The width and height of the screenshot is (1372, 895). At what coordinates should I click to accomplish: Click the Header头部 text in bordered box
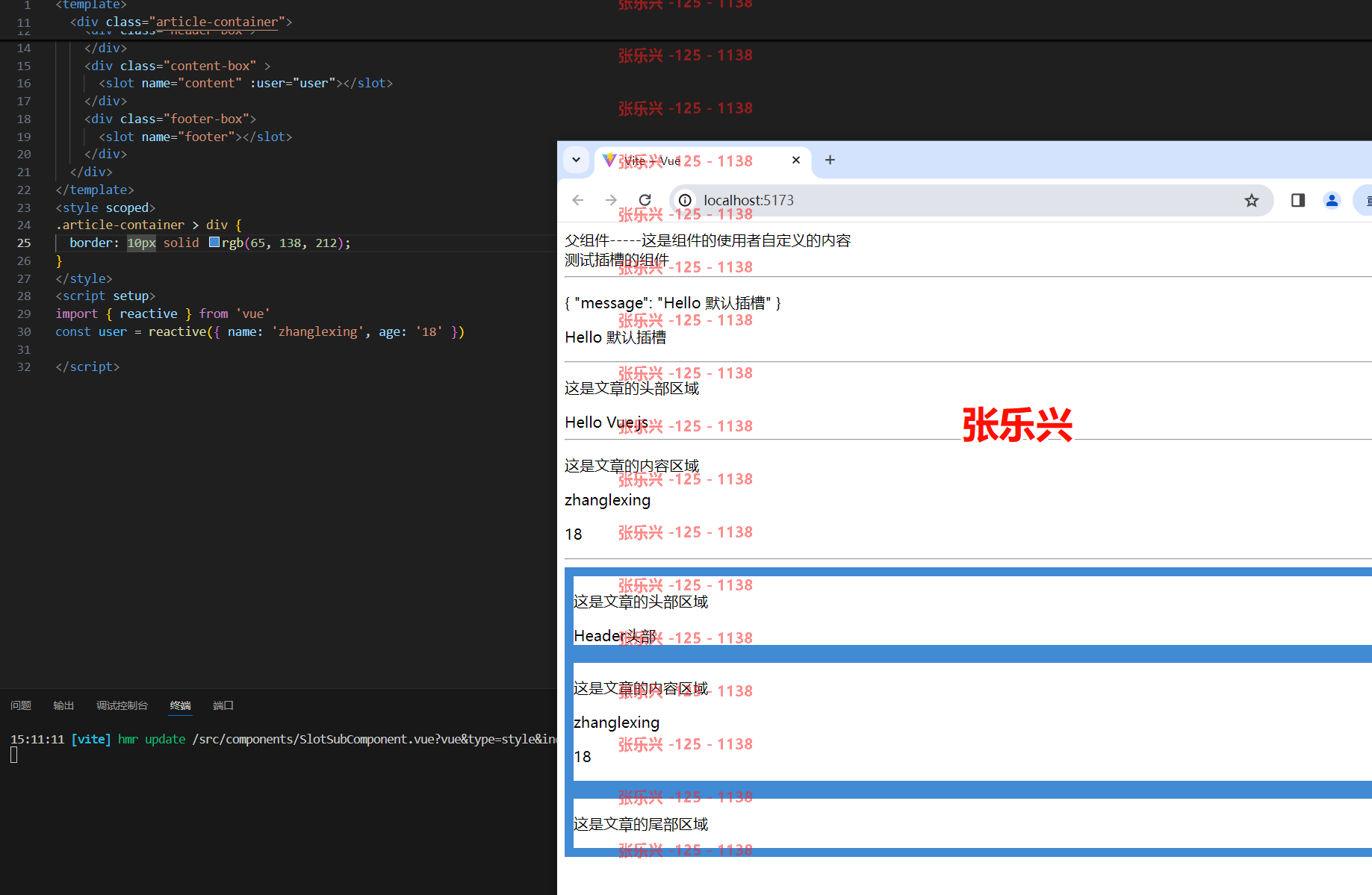(615, 636)
